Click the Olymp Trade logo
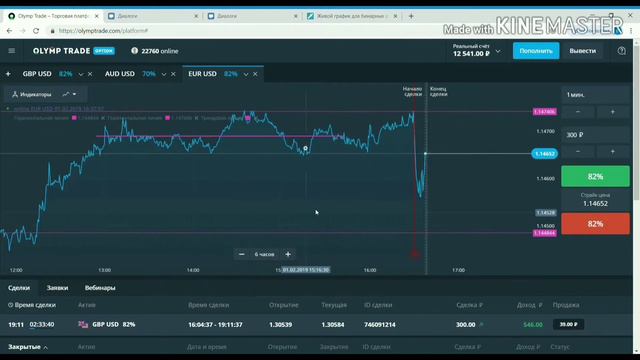This screenshot has width=640, height=360. point(61,51)
